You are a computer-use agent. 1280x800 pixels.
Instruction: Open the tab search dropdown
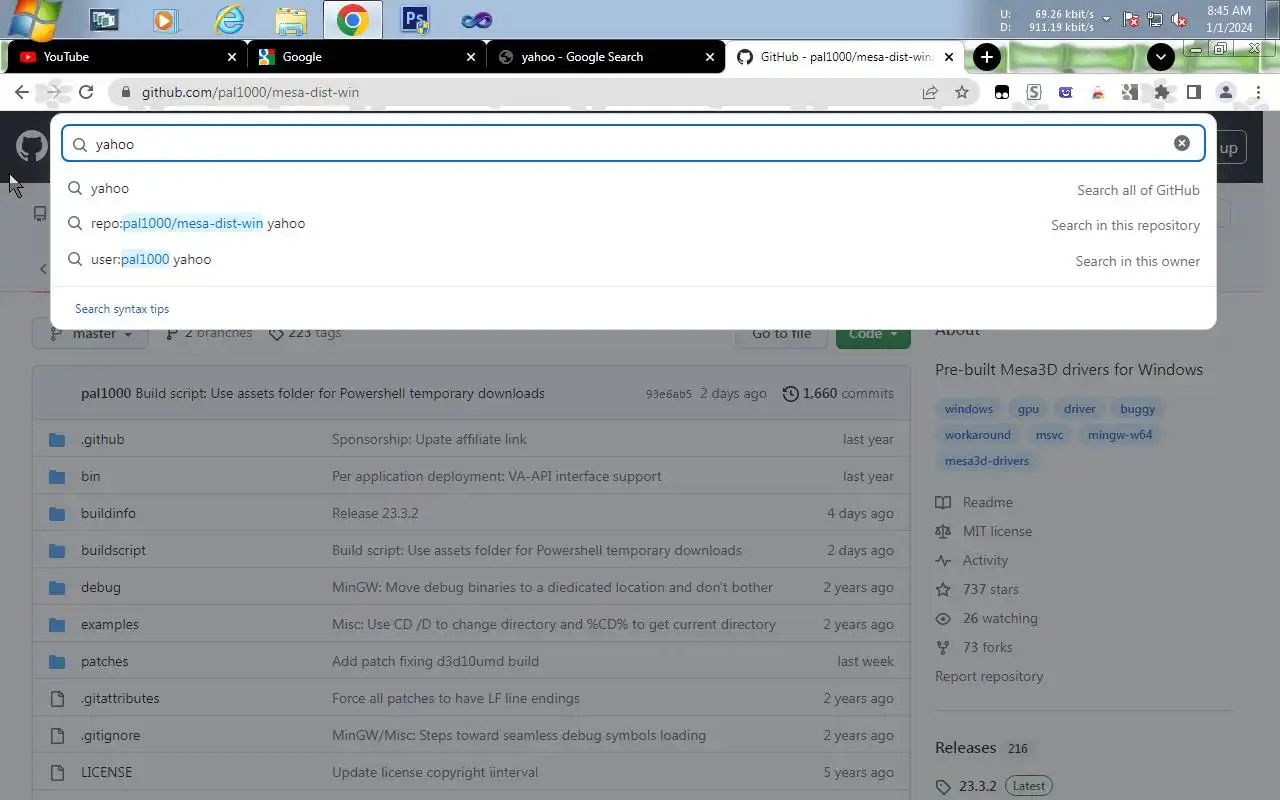point(1160,57)
